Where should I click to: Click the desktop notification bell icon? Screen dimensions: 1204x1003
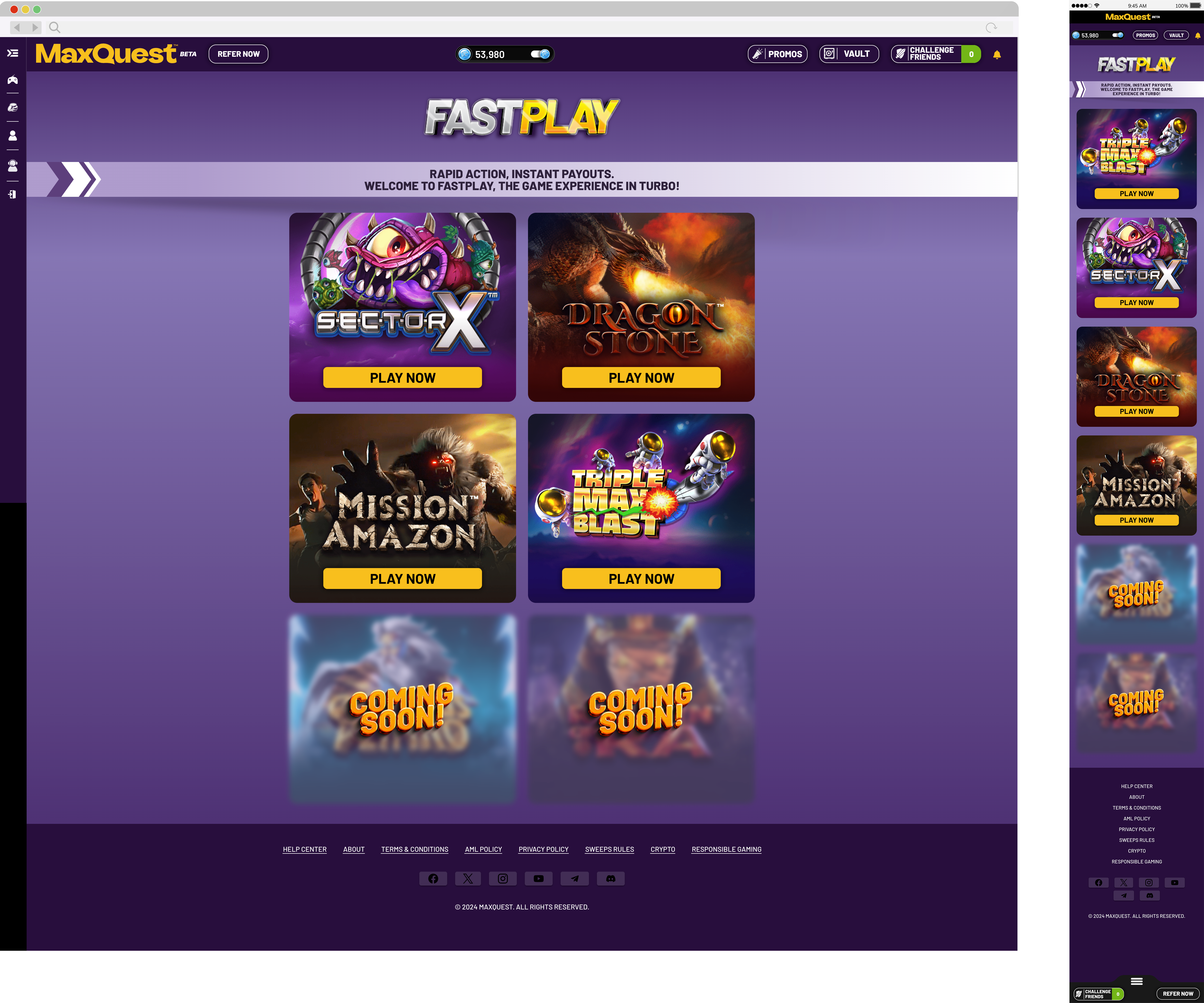pyautogui.click(x=997, y=54)
